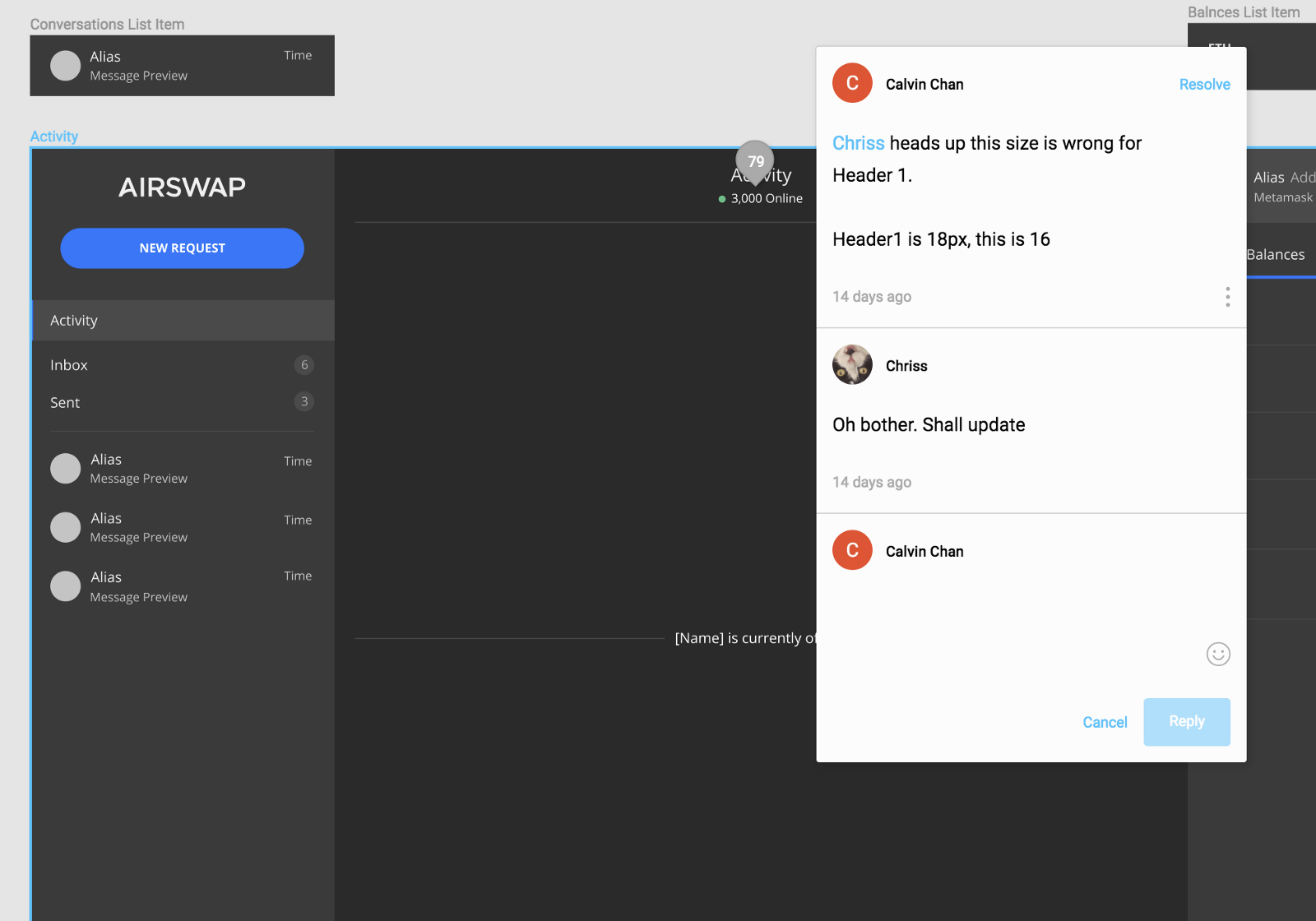The image size is (1316, 921).
Task: Resolve the comment thread
Action: [1204, 85]
